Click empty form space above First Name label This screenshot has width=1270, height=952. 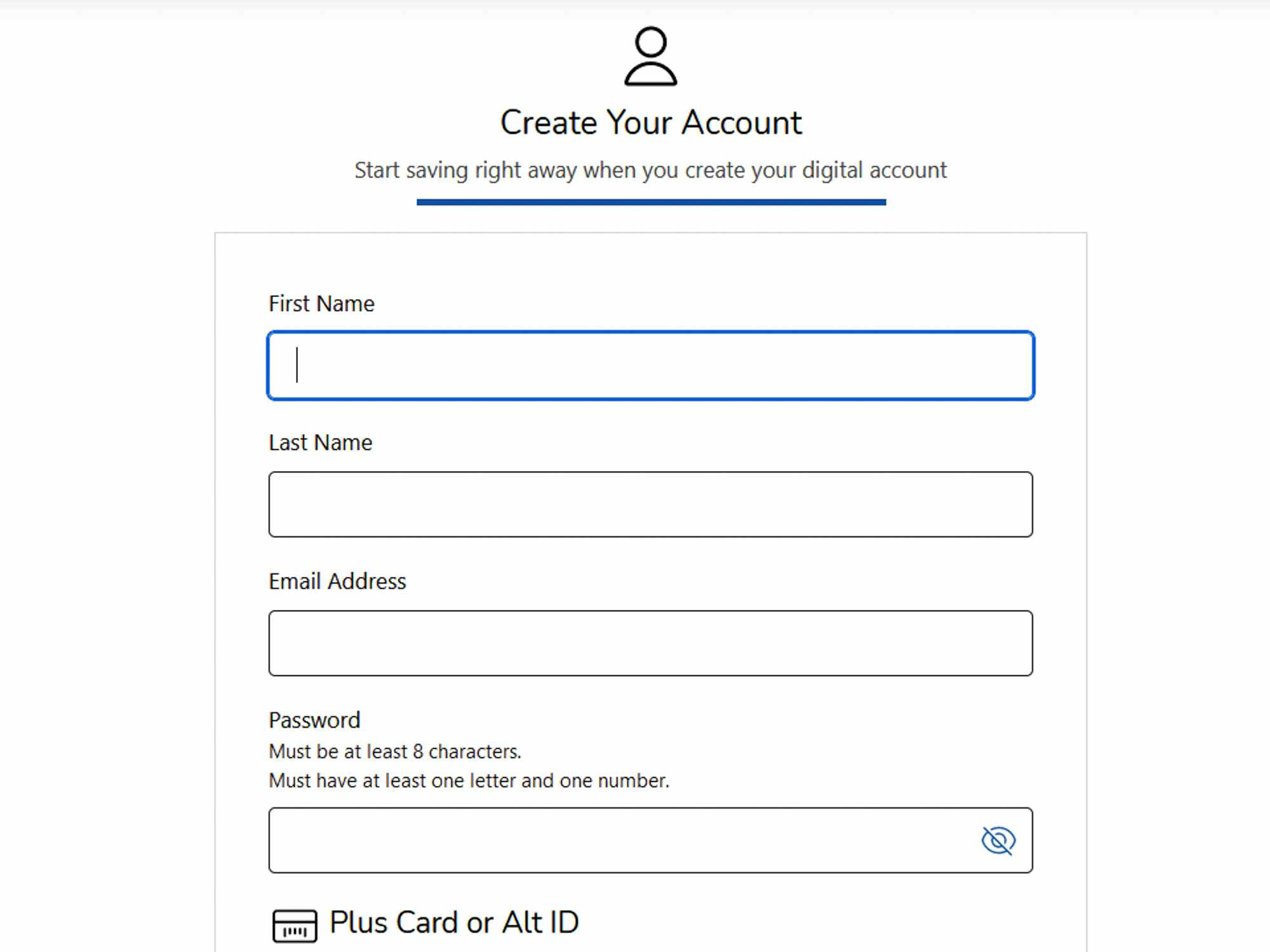[650, 263]
